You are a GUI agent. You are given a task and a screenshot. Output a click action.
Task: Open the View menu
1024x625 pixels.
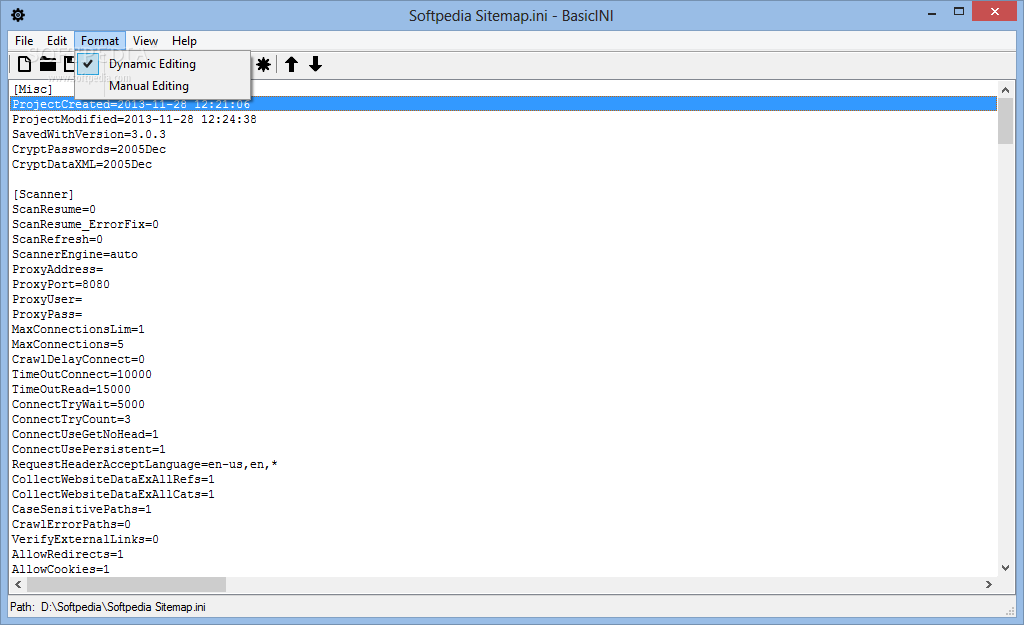pyautogui.click(x=146, y=40)
